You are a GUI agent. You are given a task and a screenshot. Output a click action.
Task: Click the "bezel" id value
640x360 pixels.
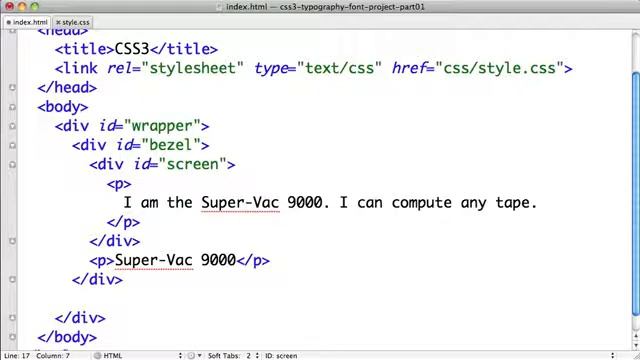pyautogui.click(x=171, y=145)
